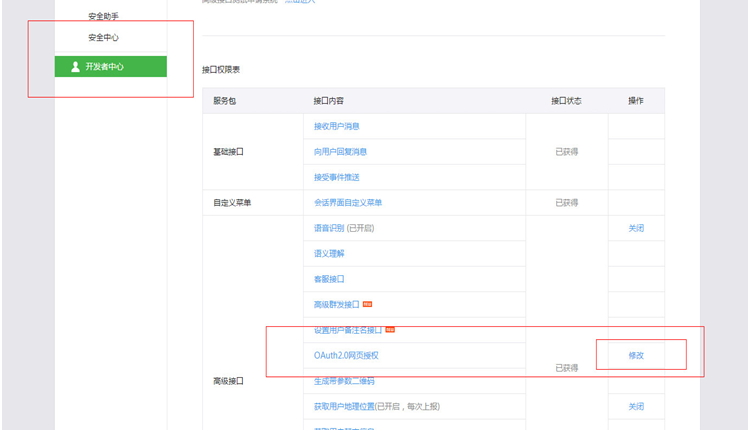Click 修改 for OAuth2.0网页授权

(636, 356)
